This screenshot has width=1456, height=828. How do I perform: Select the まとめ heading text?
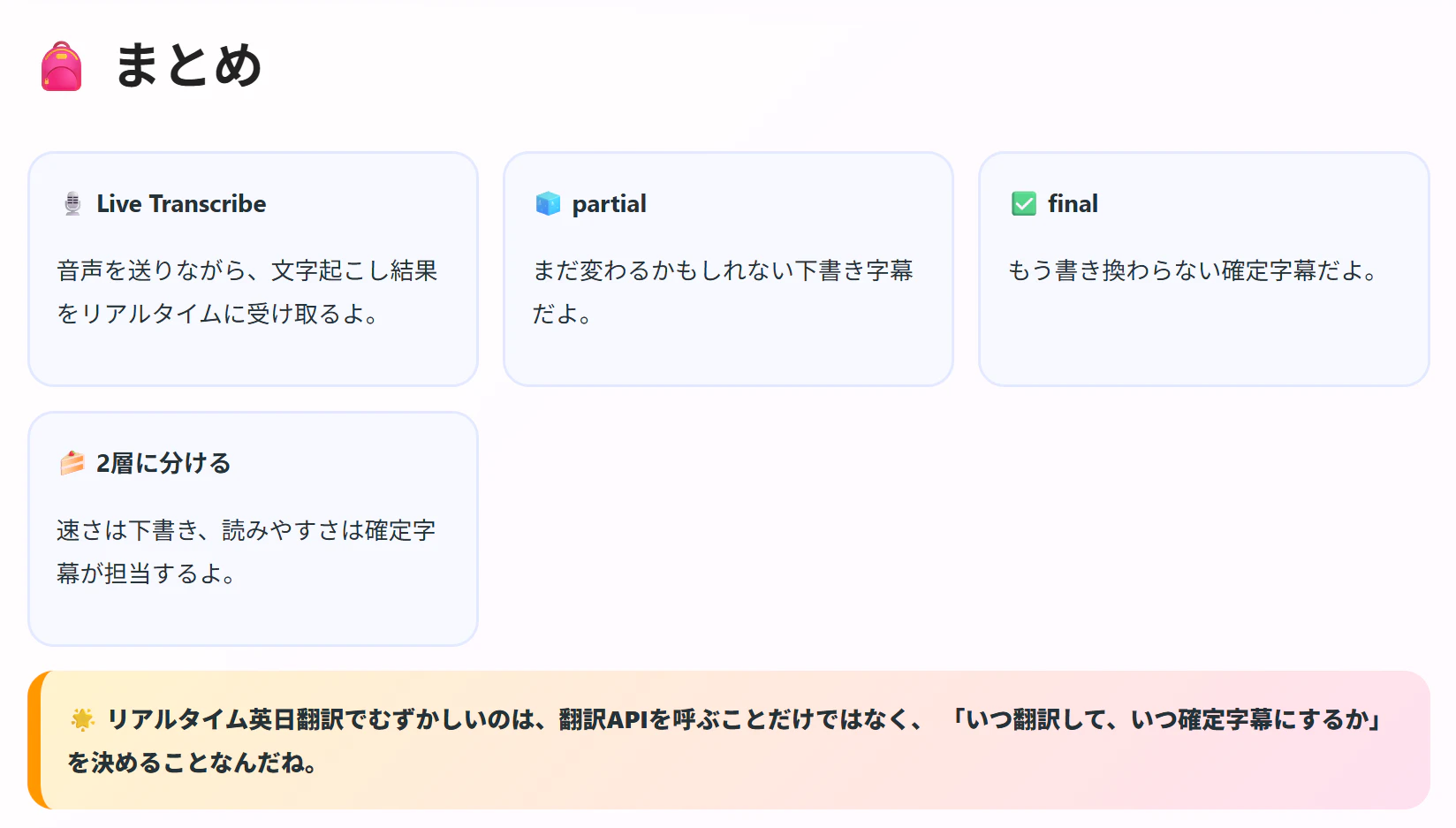tap(188, 65)
